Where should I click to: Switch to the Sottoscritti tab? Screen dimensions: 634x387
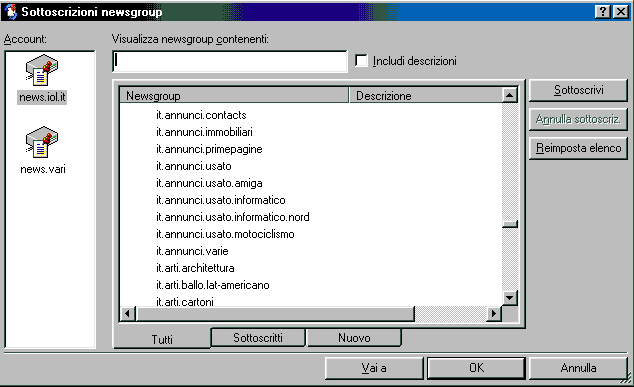[x=258, y=337]
